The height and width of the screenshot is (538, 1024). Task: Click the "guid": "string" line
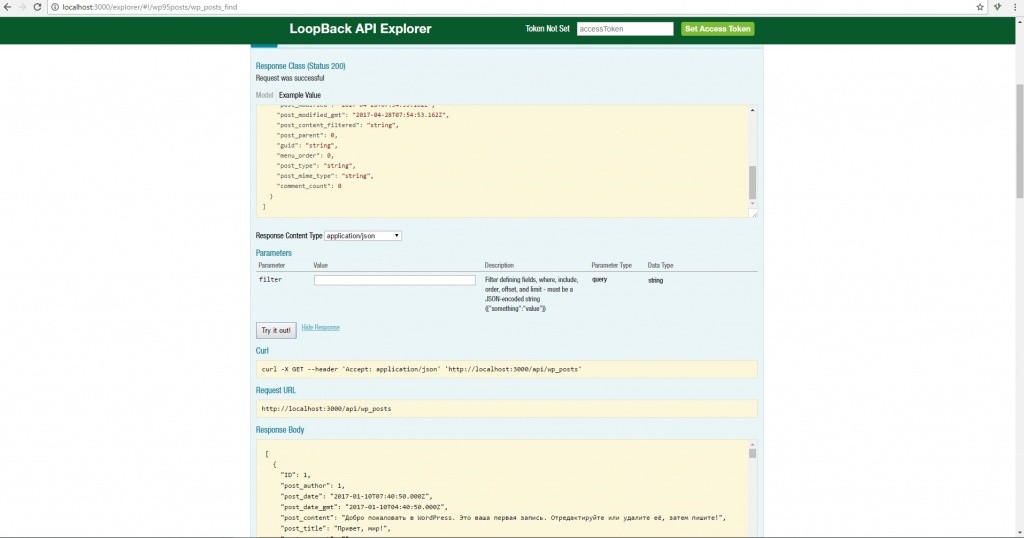coord(307,146)
